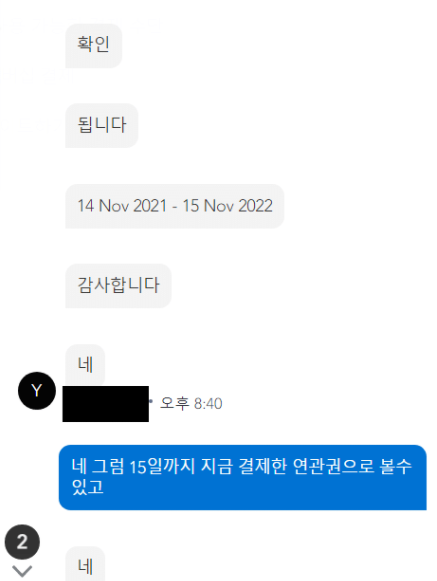Click the dash between the two dates
Screen dimensions: 437x581
click(175, 206)
